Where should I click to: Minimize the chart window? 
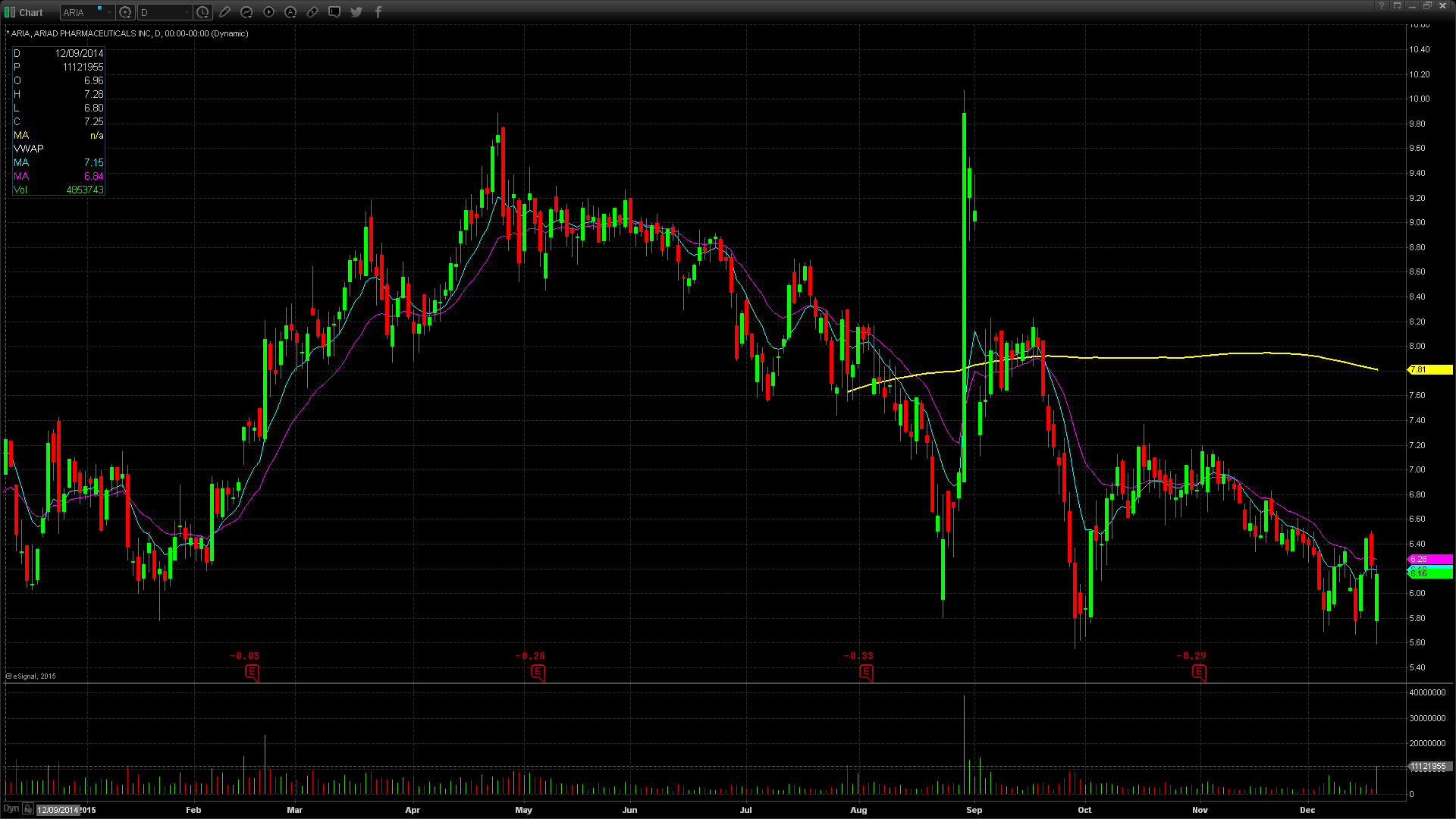pos(1413,6)
